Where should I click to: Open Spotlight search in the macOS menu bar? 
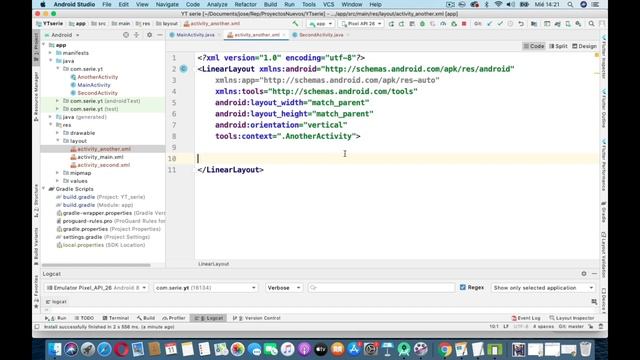tap(570, 4)
